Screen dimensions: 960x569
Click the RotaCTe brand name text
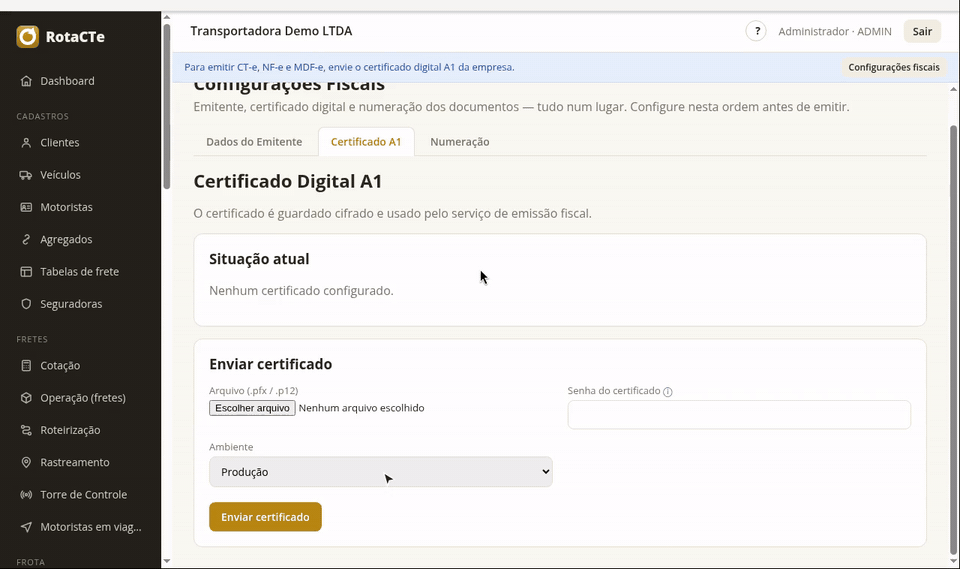pos(75,37)
